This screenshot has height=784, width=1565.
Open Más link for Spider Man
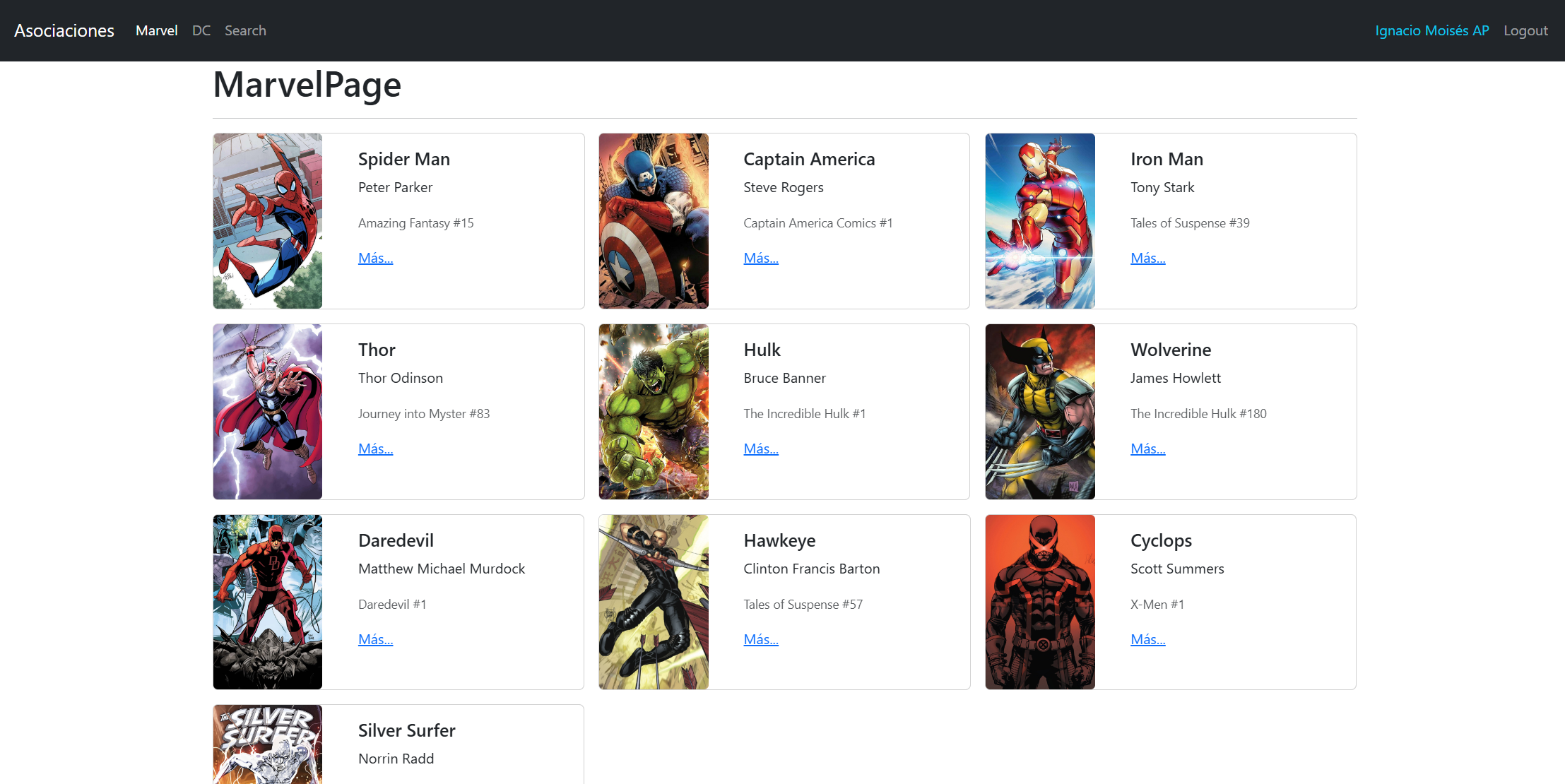coord(376,258)
